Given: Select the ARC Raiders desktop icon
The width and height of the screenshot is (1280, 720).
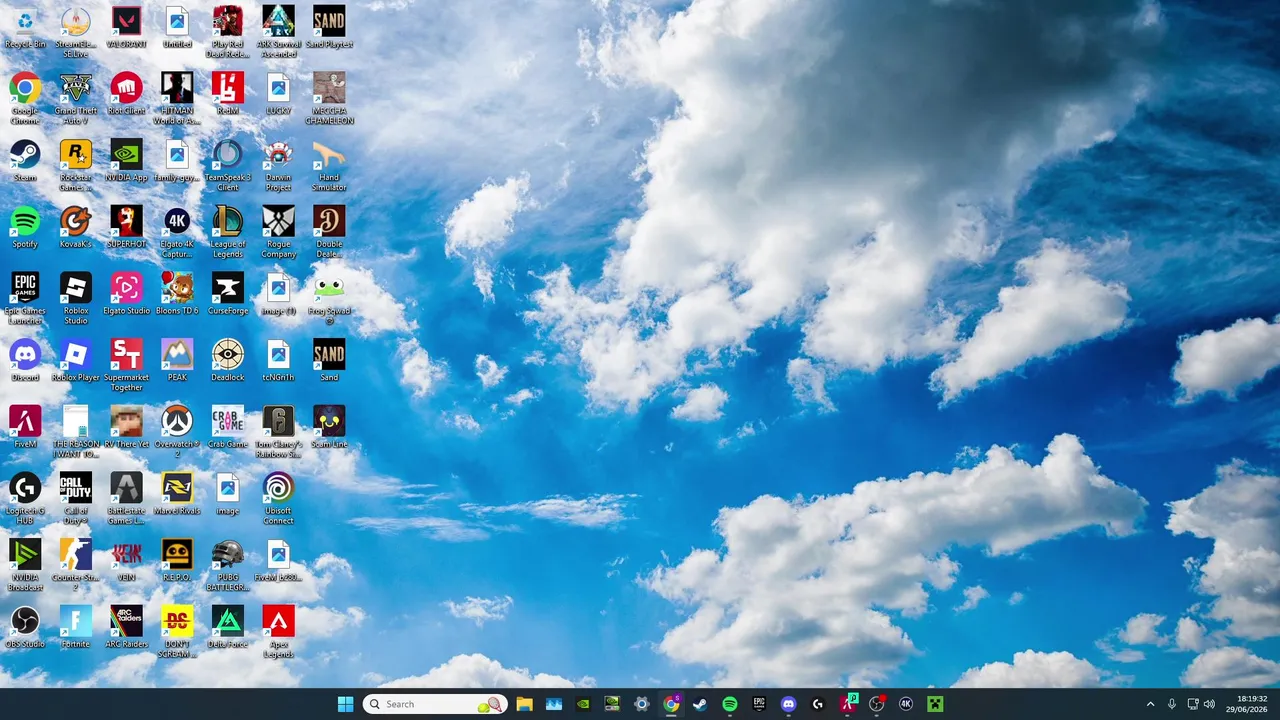Looking at the screenshot, I should pyautogui.click(x=126, y=628).
